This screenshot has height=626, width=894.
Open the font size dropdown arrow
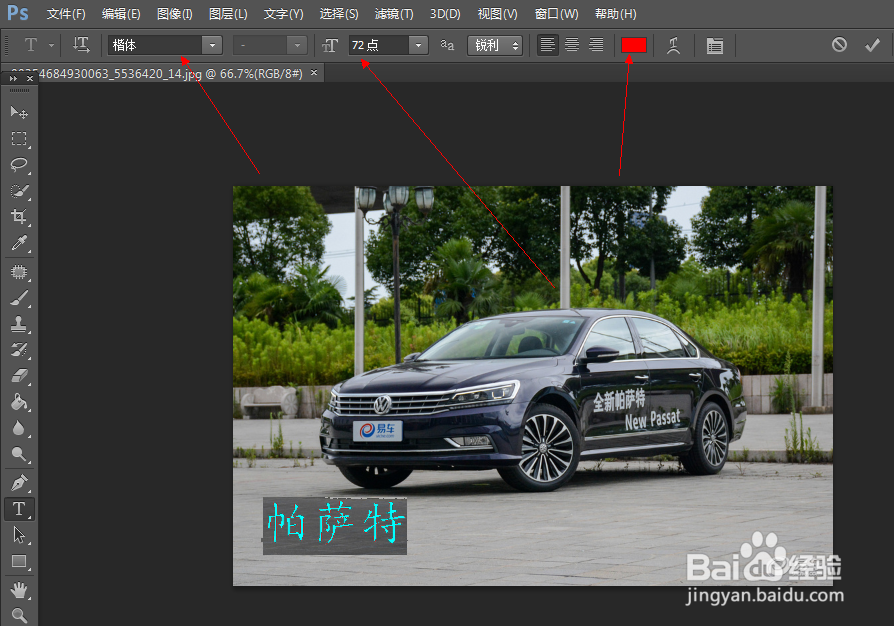point(418,45)
